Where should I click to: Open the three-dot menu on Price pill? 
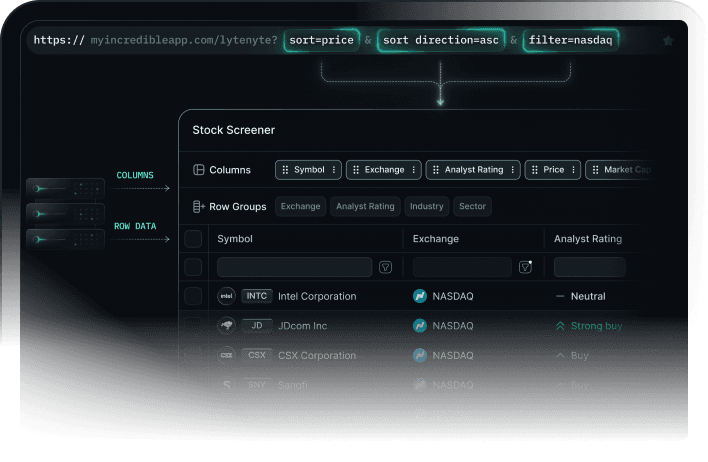point(573,170)
